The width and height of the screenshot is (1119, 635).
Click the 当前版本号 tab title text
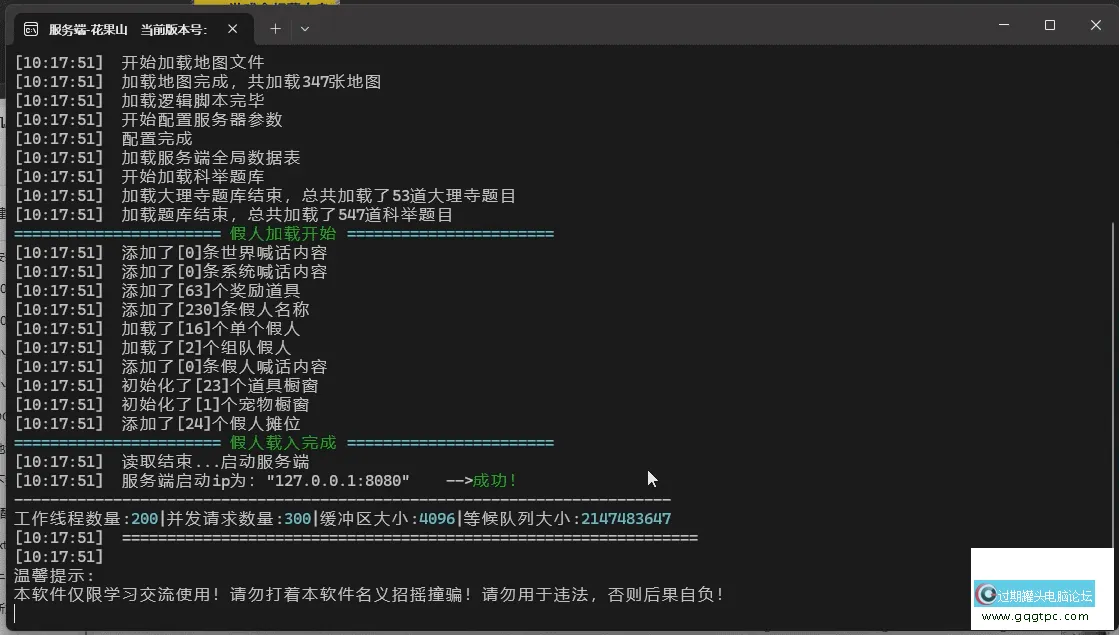pyautogui.click(x=176, y=29)
